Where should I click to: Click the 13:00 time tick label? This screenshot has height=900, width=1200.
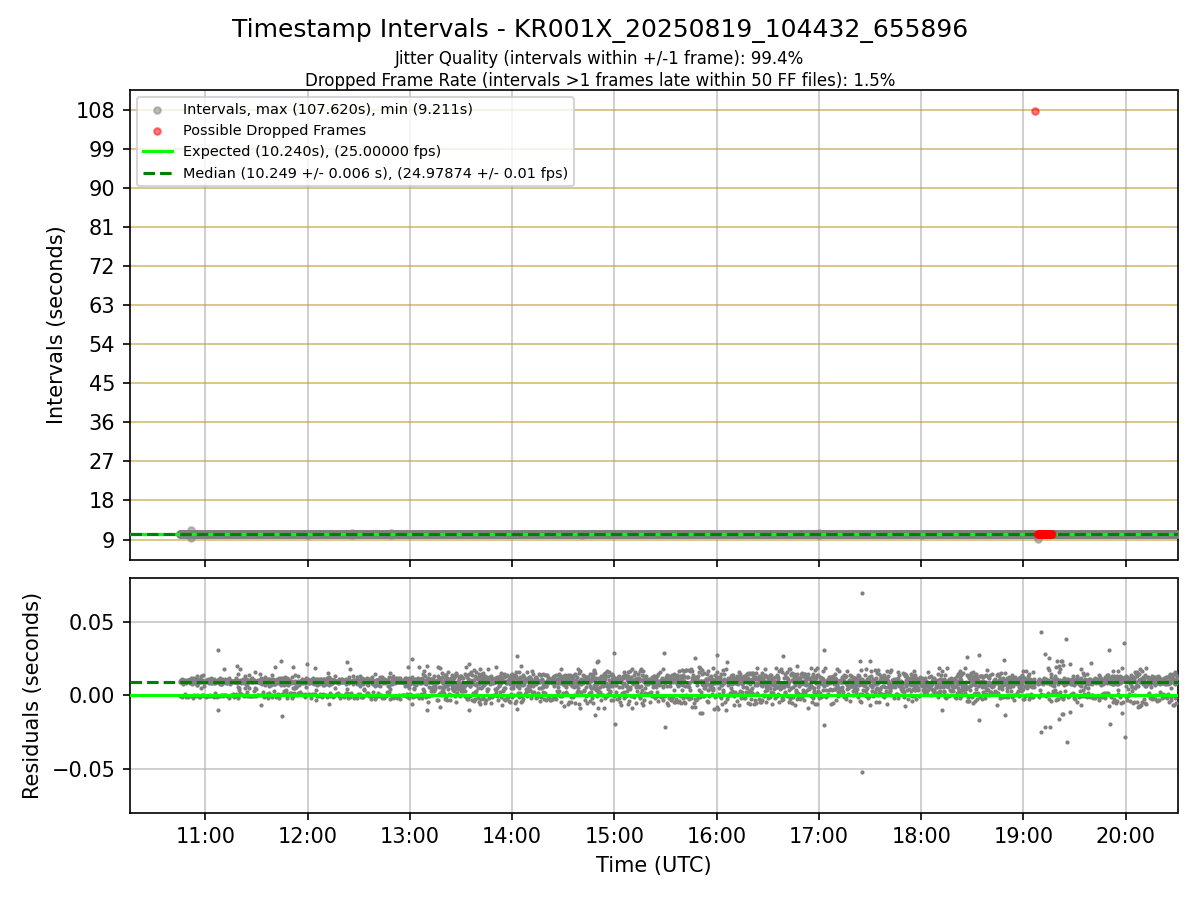tap(410, 835)
